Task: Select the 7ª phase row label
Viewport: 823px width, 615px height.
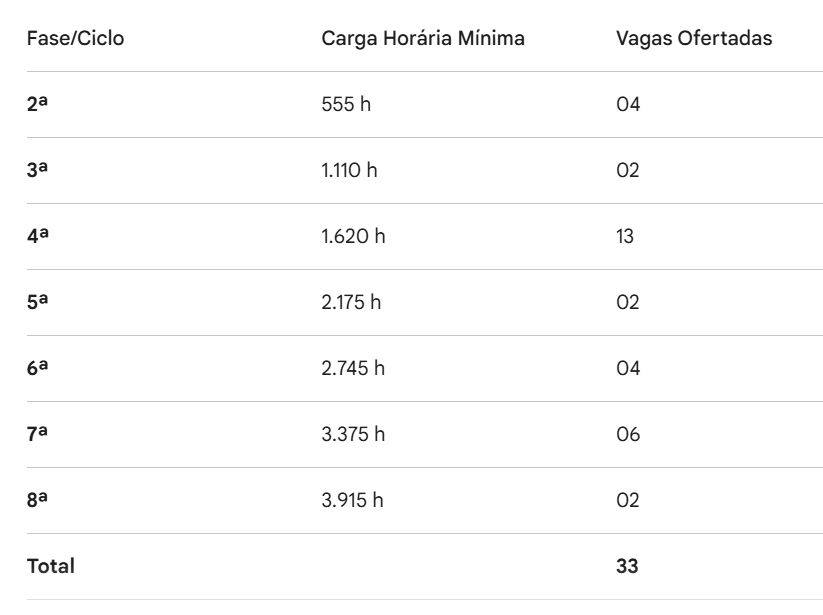Action: 38,434
